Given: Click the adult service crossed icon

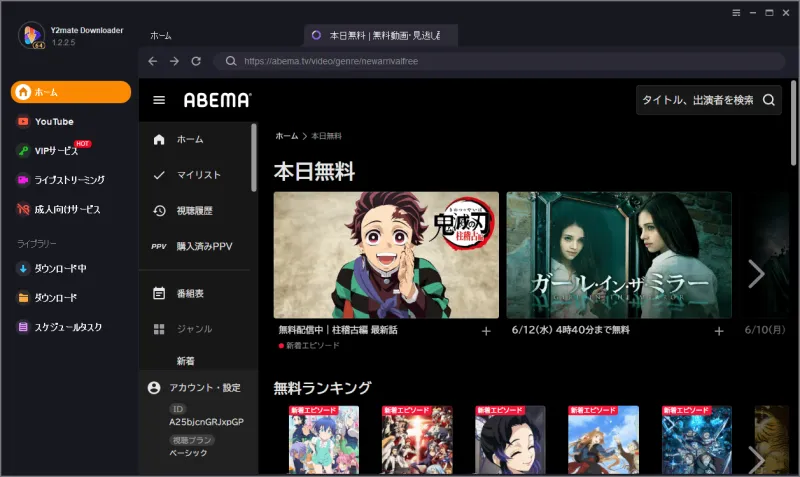Looking at the screenshot, I should (x=23, y=209).
